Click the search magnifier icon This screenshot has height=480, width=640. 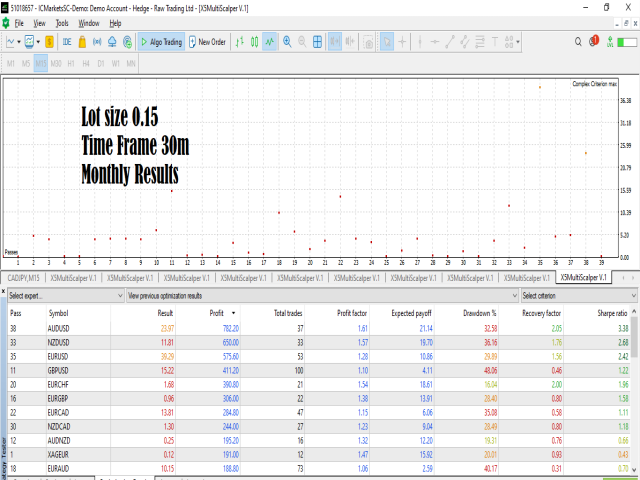(x=578, y=42)
